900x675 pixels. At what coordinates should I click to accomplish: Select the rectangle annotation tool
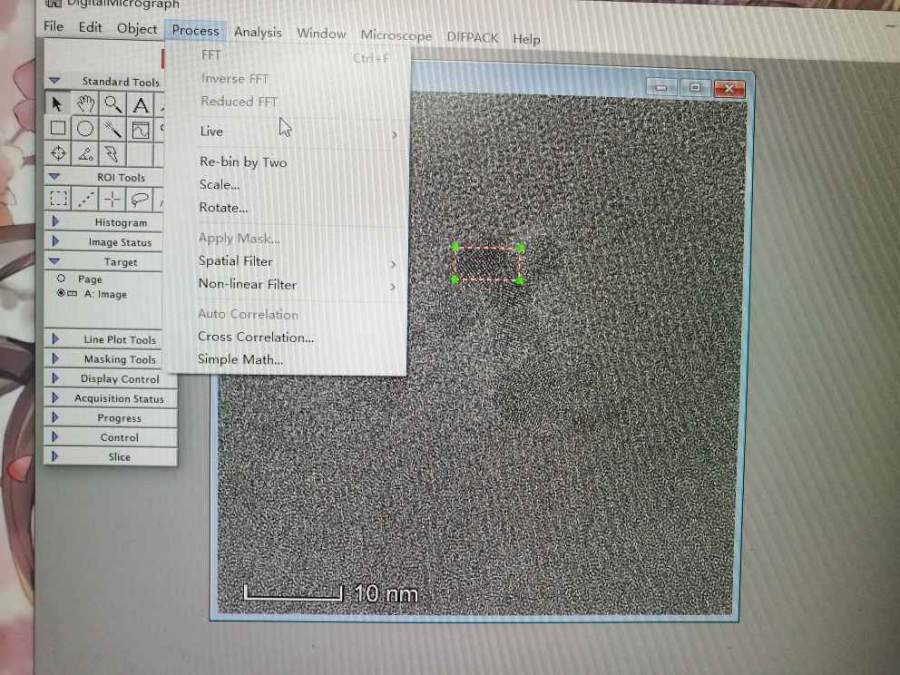pos(58,129)
